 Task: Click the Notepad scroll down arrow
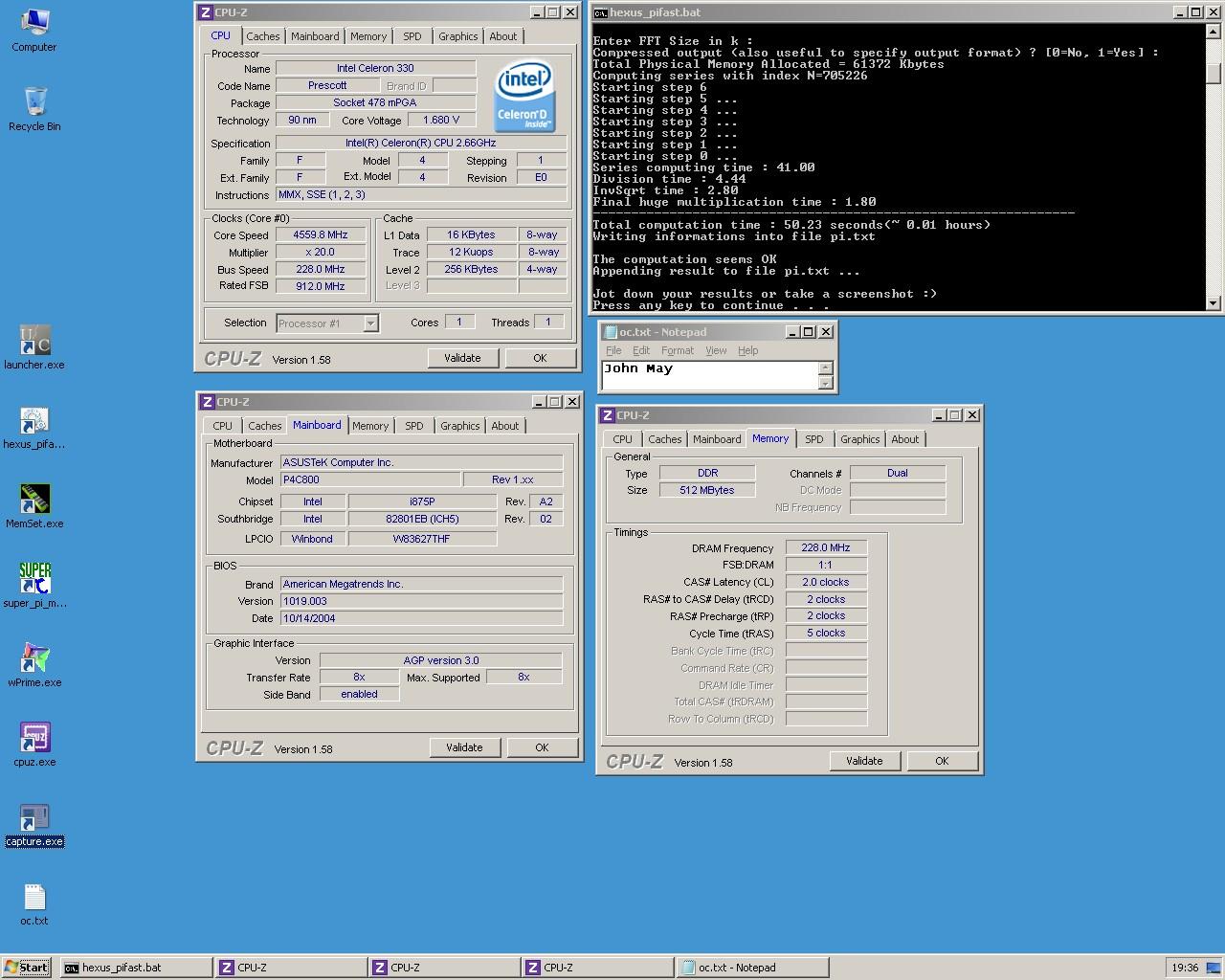click(826, 383)
